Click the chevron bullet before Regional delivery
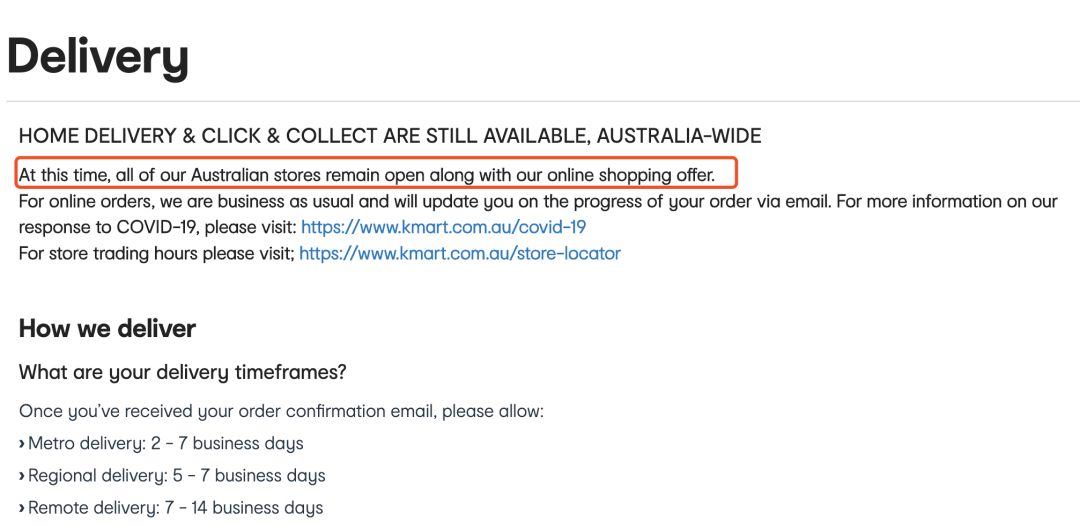Image resolution: width=1080 pixels, height=526 pixels. click(x=22, y=476)
